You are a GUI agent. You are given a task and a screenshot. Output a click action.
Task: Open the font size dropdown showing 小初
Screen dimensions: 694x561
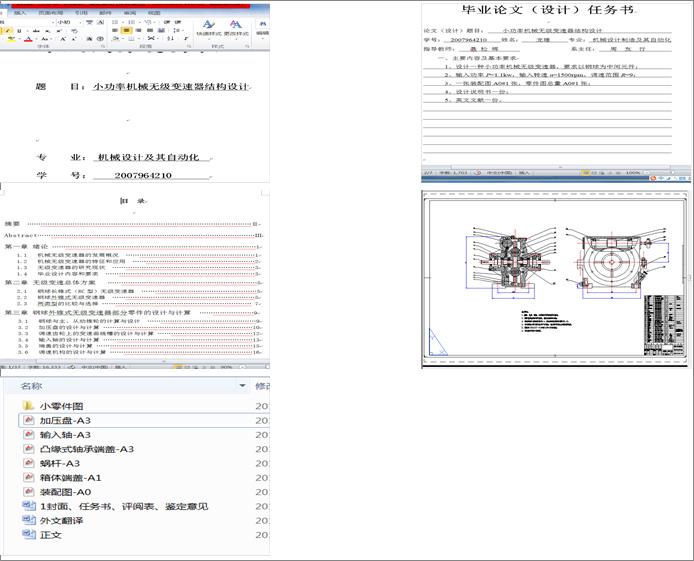[x=69, y=22]
